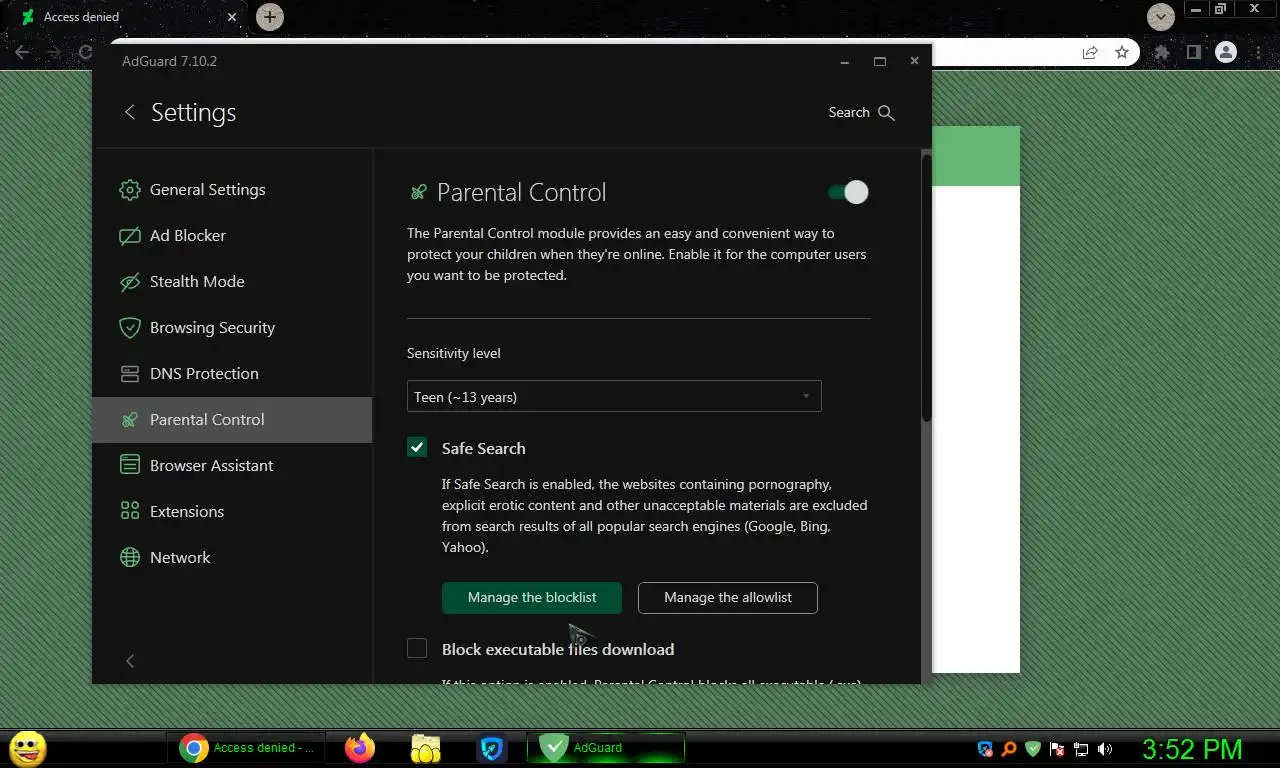Open a new Chrome tab
The image size is (1280, 768).
270,17
